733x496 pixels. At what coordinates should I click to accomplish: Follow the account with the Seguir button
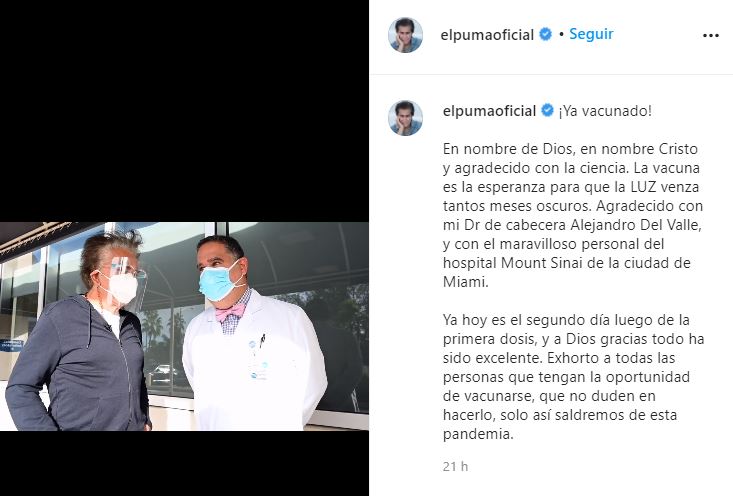pyautogui.click(x=591, y=34)
